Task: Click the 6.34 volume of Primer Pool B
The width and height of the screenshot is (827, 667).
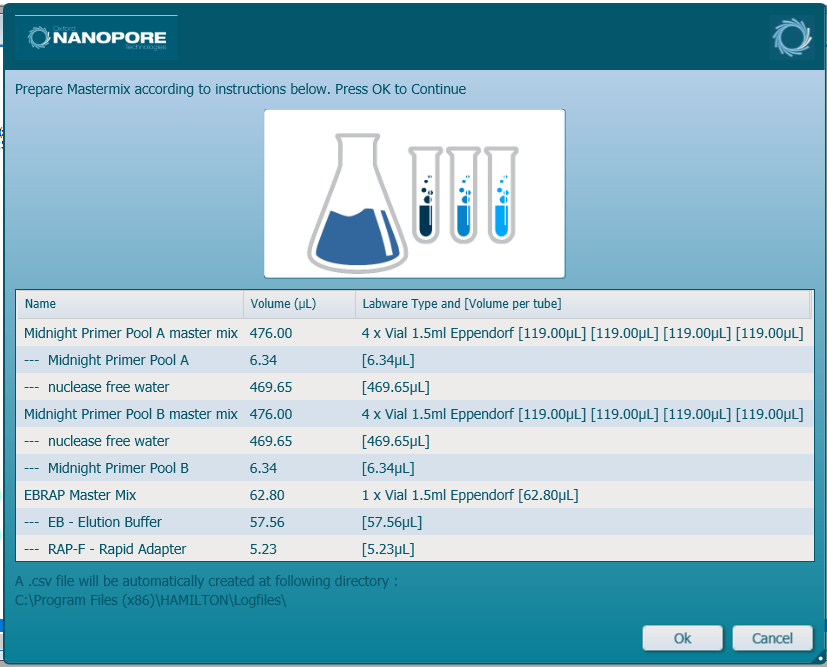Action: tap(263, 468)
